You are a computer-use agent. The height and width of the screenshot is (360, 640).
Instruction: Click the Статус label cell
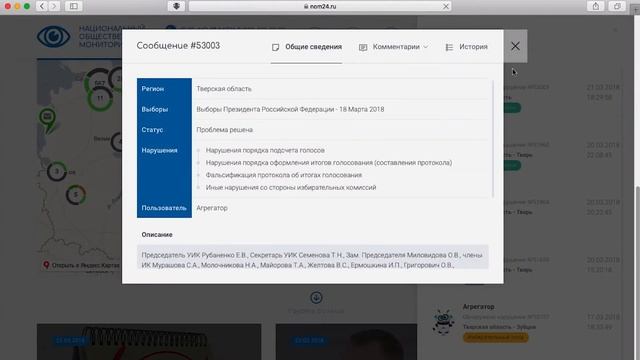[164, 130]
